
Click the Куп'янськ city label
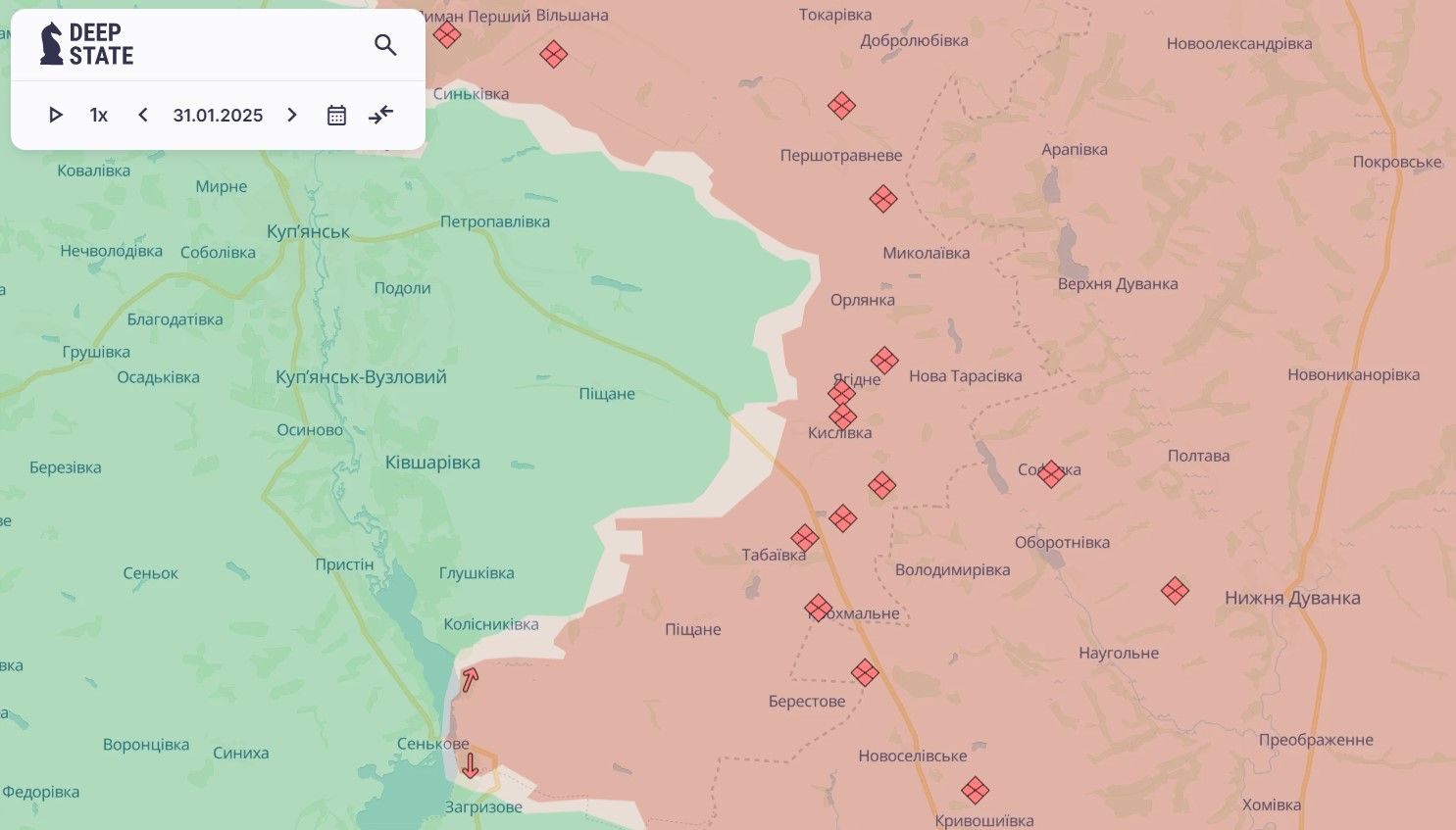308,232
